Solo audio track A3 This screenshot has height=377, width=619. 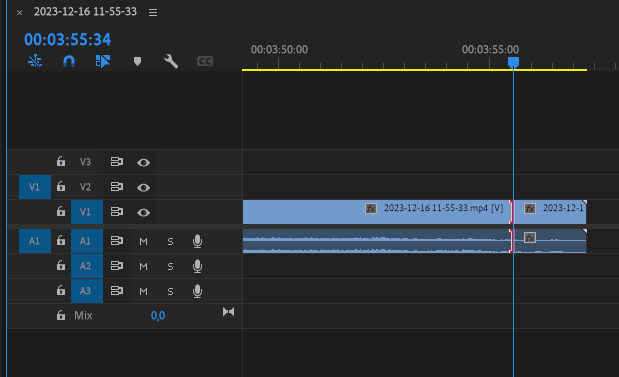(x=170, y=291)
